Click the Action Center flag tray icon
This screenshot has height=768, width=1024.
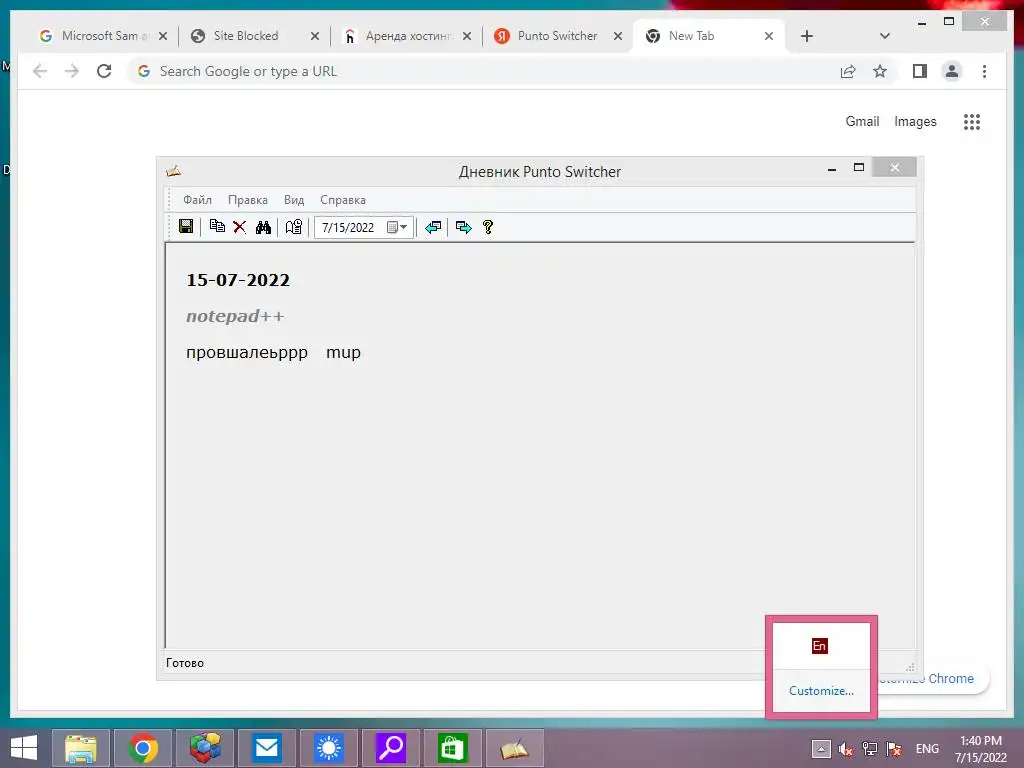[x=894, y=749]
